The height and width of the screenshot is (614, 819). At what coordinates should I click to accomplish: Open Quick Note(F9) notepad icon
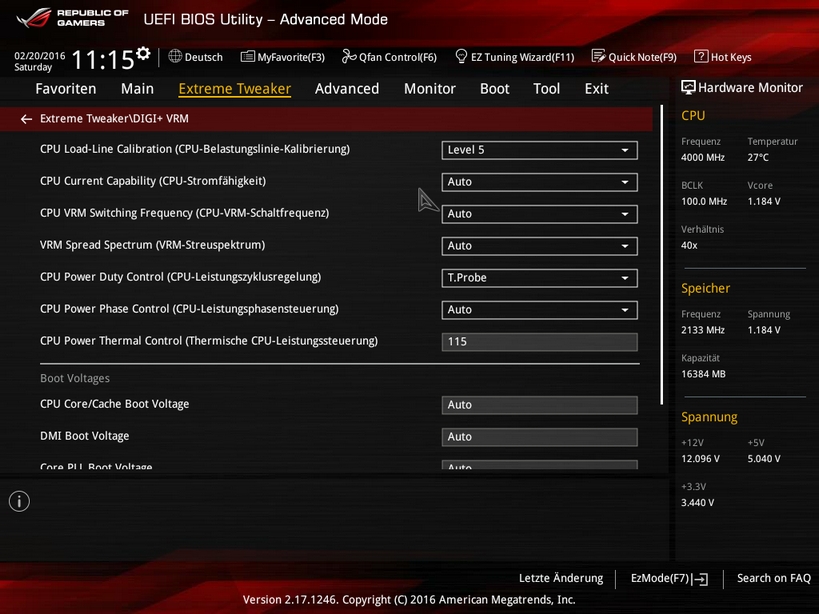pyautogui.click(x=599, y=56)
